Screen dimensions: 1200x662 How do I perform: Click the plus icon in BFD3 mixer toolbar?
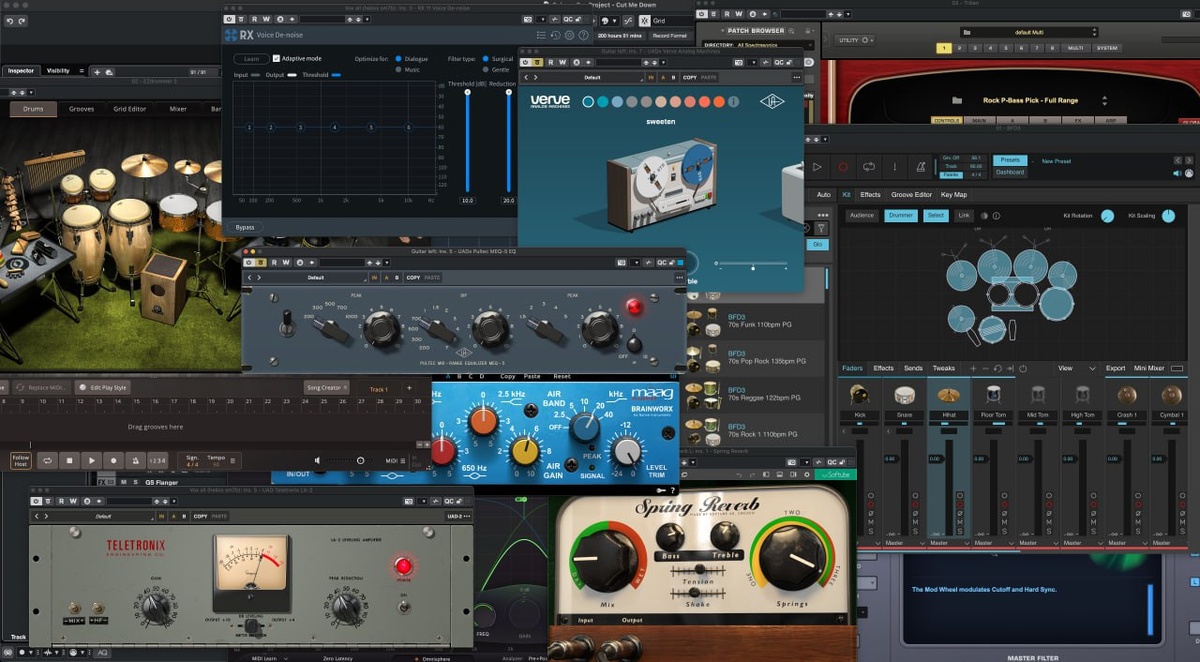pos(973,368)
